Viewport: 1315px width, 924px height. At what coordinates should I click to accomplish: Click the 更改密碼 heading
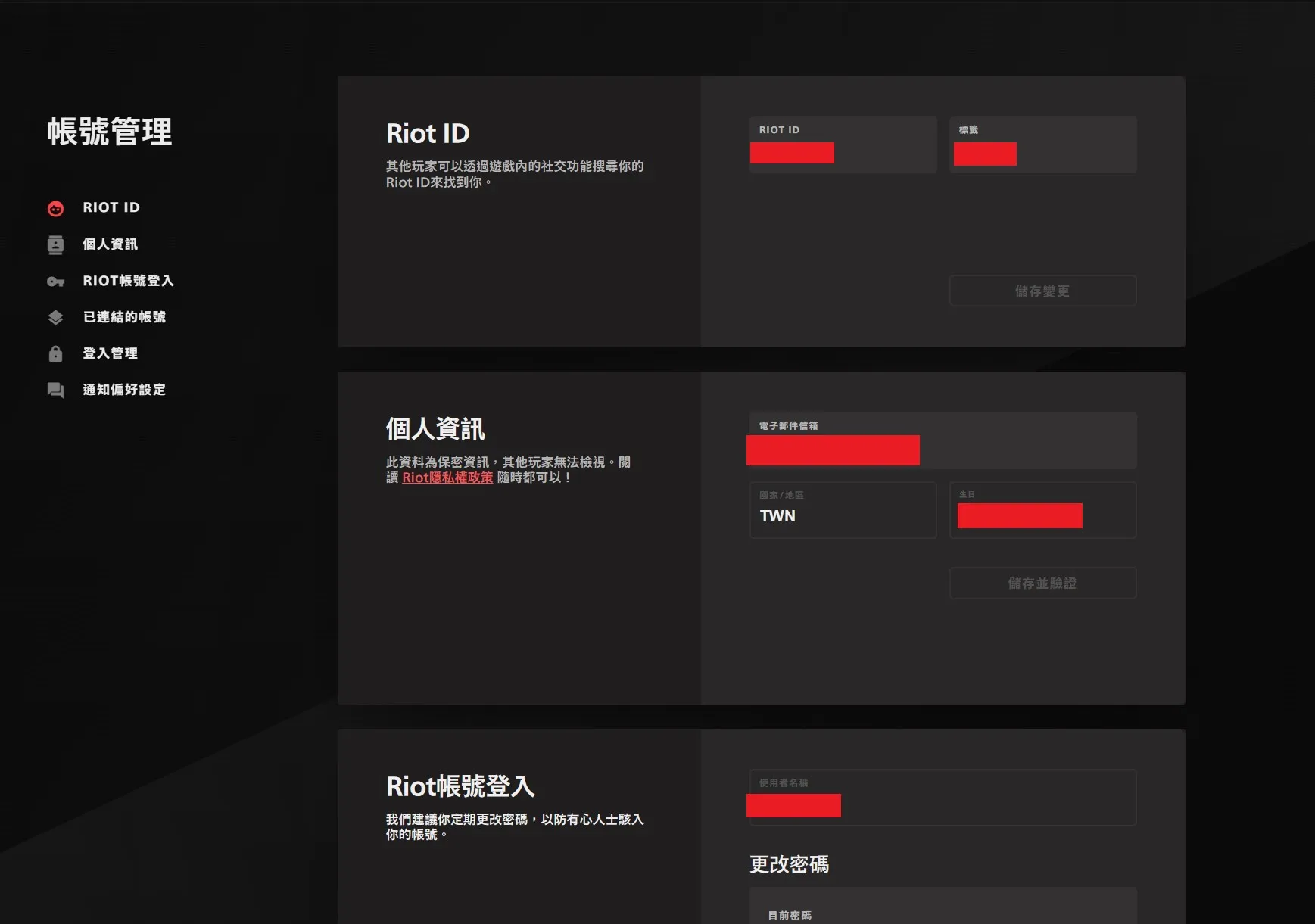coord(789,864)
